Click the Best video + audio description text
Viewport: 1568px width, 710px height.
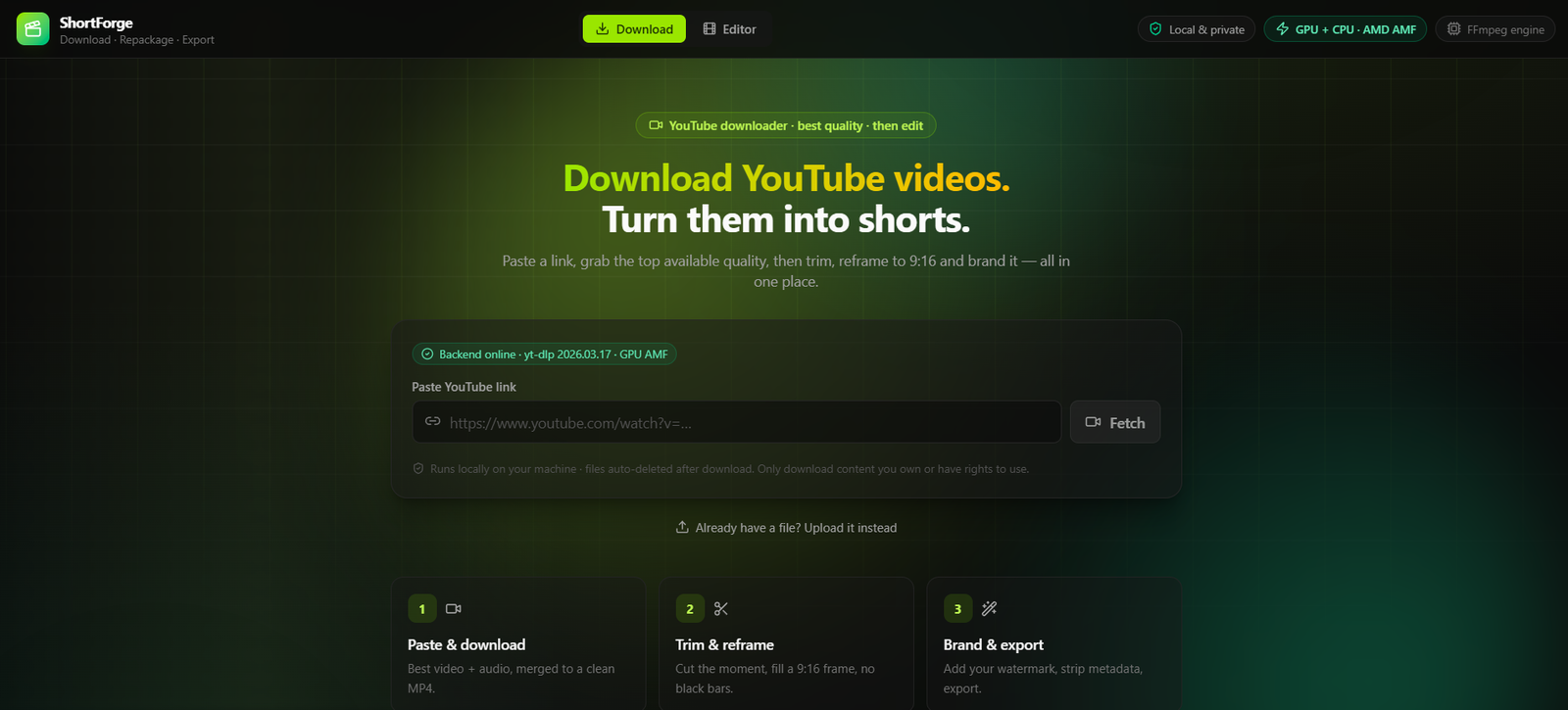point(512,679)
